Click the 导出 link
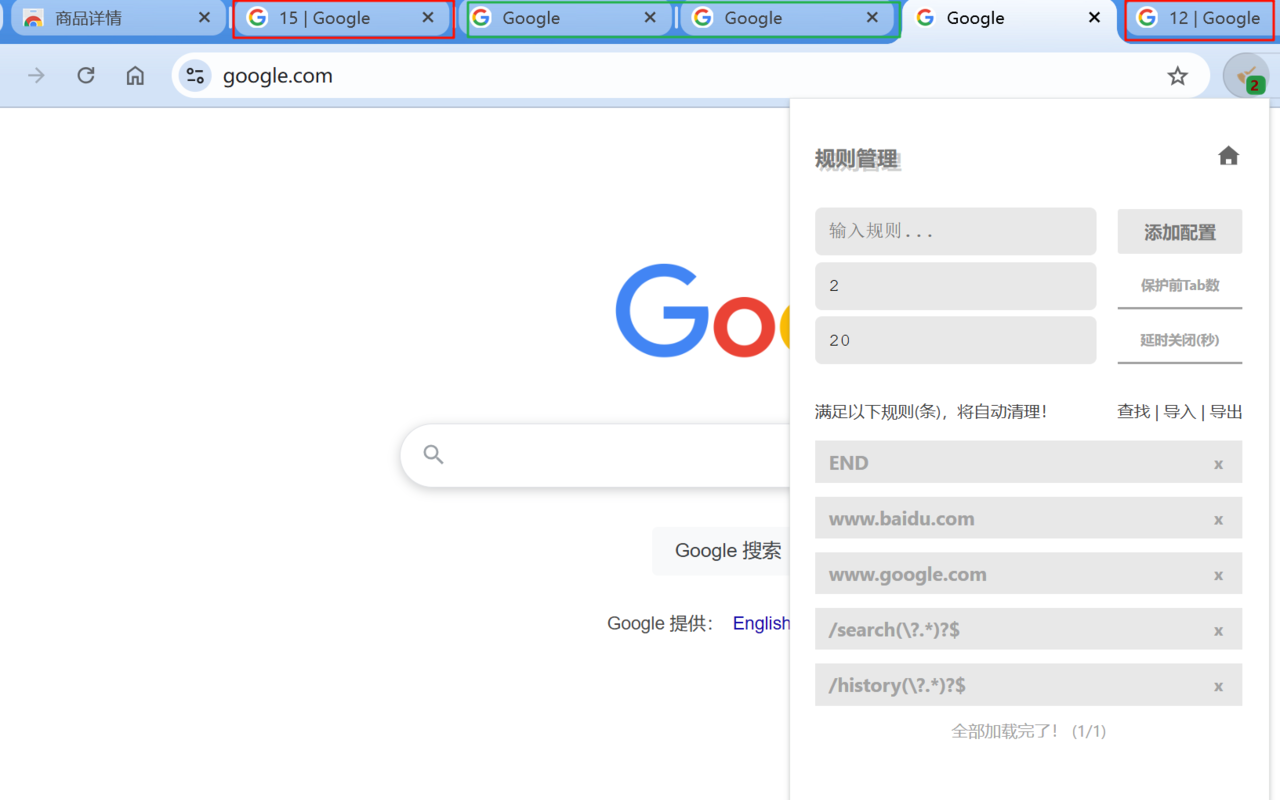Image resolution: width=1280 pixels, height=800 pixels. click(x=1226, y=412)
